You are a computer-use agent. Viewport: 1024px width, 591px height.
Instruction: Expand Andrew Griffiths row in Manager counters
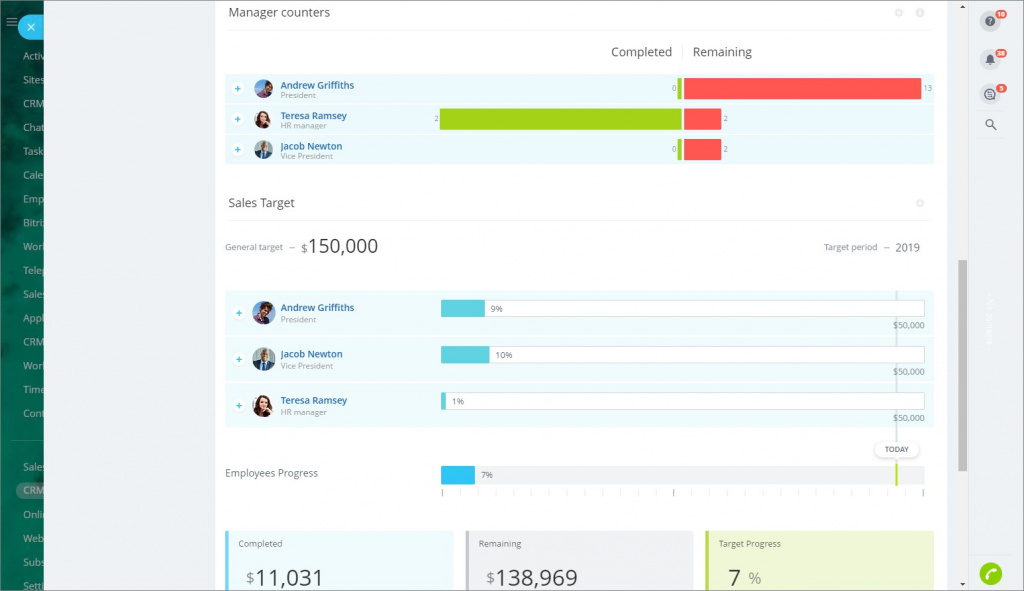point(238,89)
